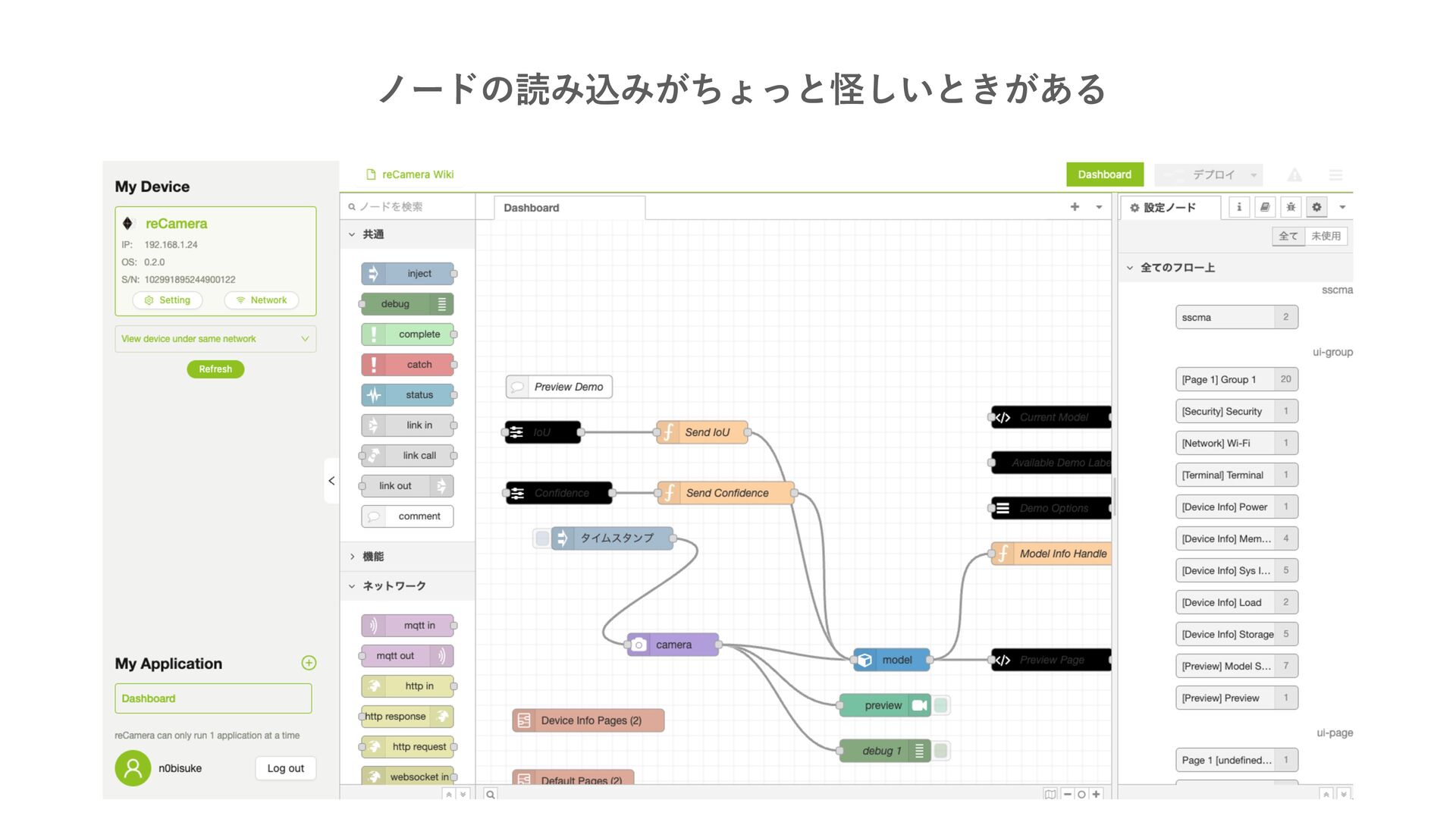
Task: Open device Setting button
Action: pos(168,300)
